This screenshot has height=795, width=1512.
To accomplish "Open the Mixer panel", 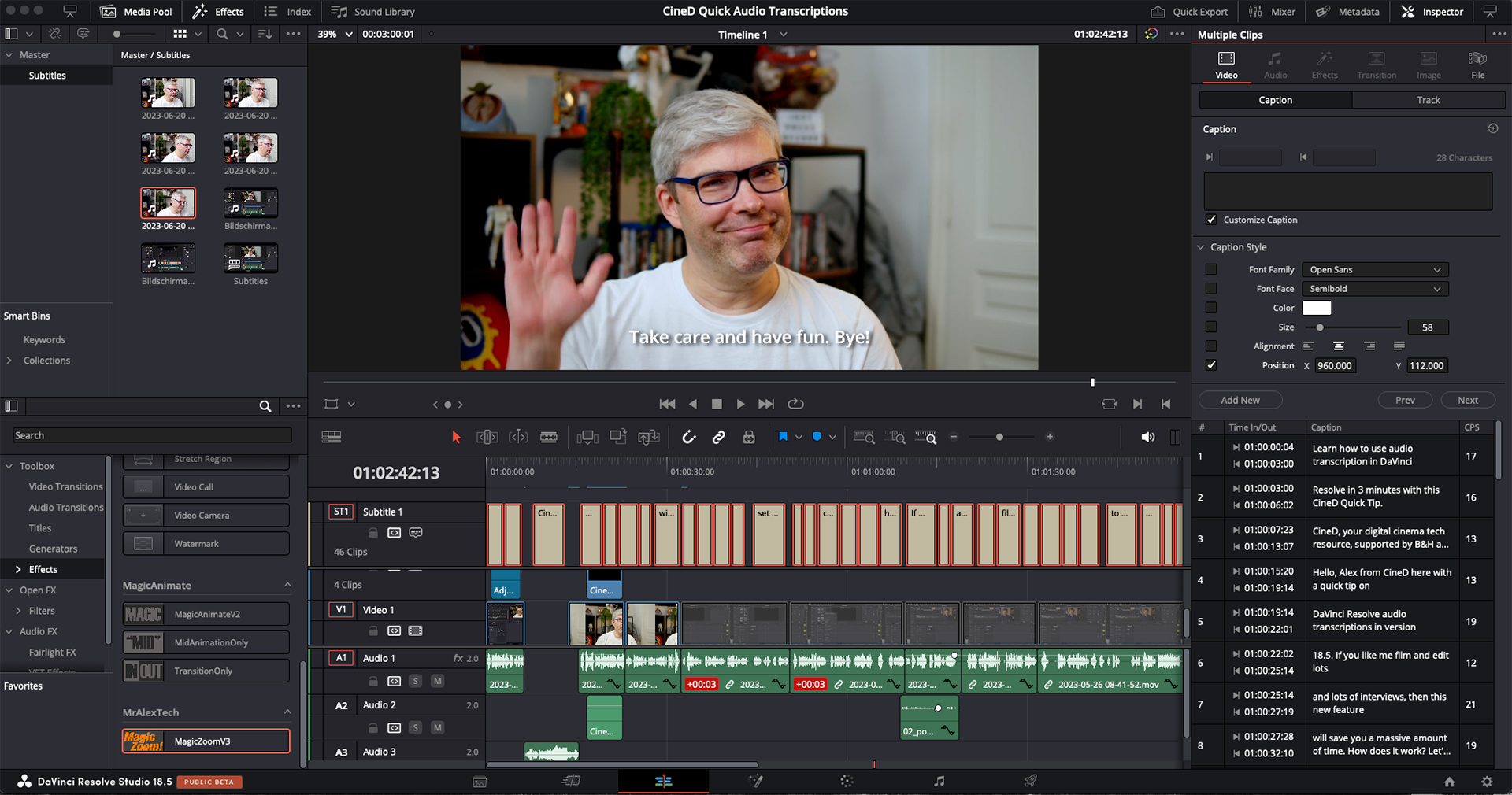I will click(1273, 12).
